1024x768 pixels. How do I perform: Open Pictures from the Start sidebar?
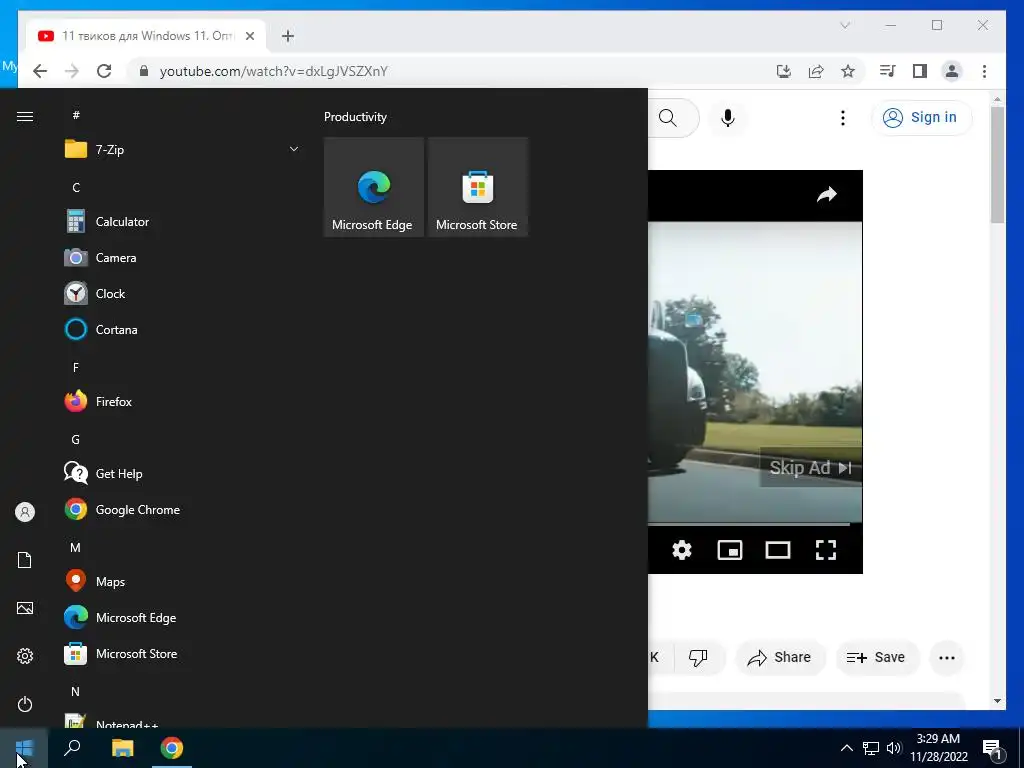(x=25, y=608)
